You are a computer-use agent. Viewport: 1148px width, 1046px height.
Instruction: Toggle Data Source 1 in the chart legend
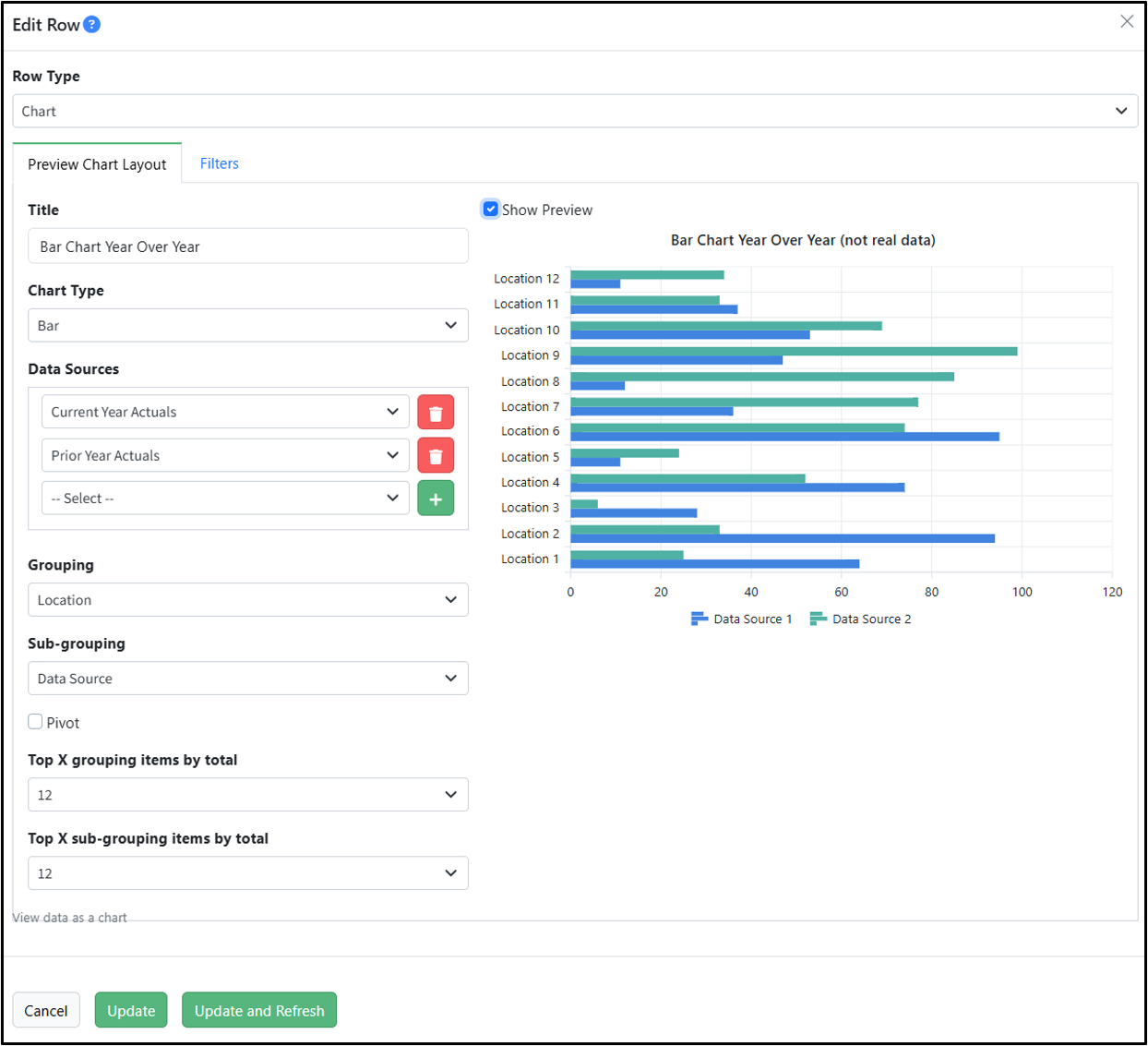741,619
